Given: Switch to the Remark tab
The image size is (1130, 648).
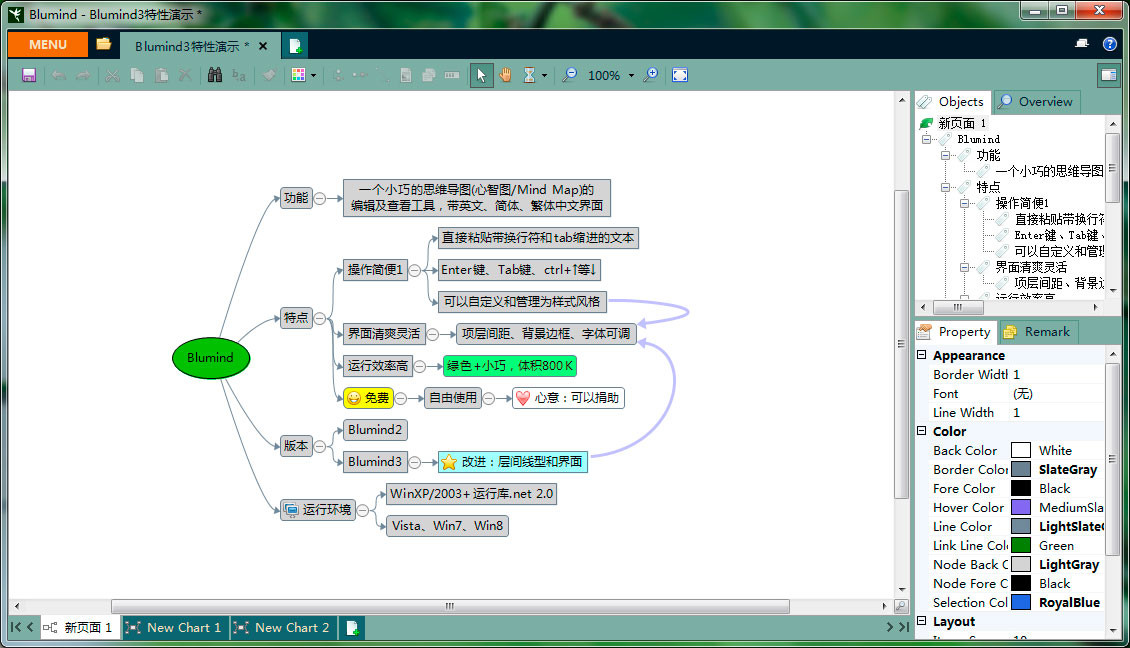Looking at the screenshot, I should coord(1038,332).
